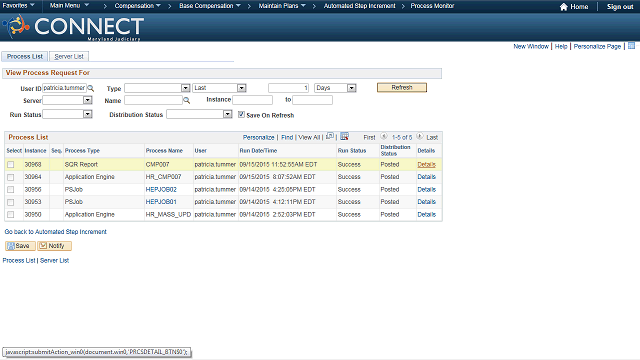This screenshot has height=360, width=640.
Task: Open Details for the HR_MASS_UPD process
Action: pyautogui.click(x=427, y=215)
